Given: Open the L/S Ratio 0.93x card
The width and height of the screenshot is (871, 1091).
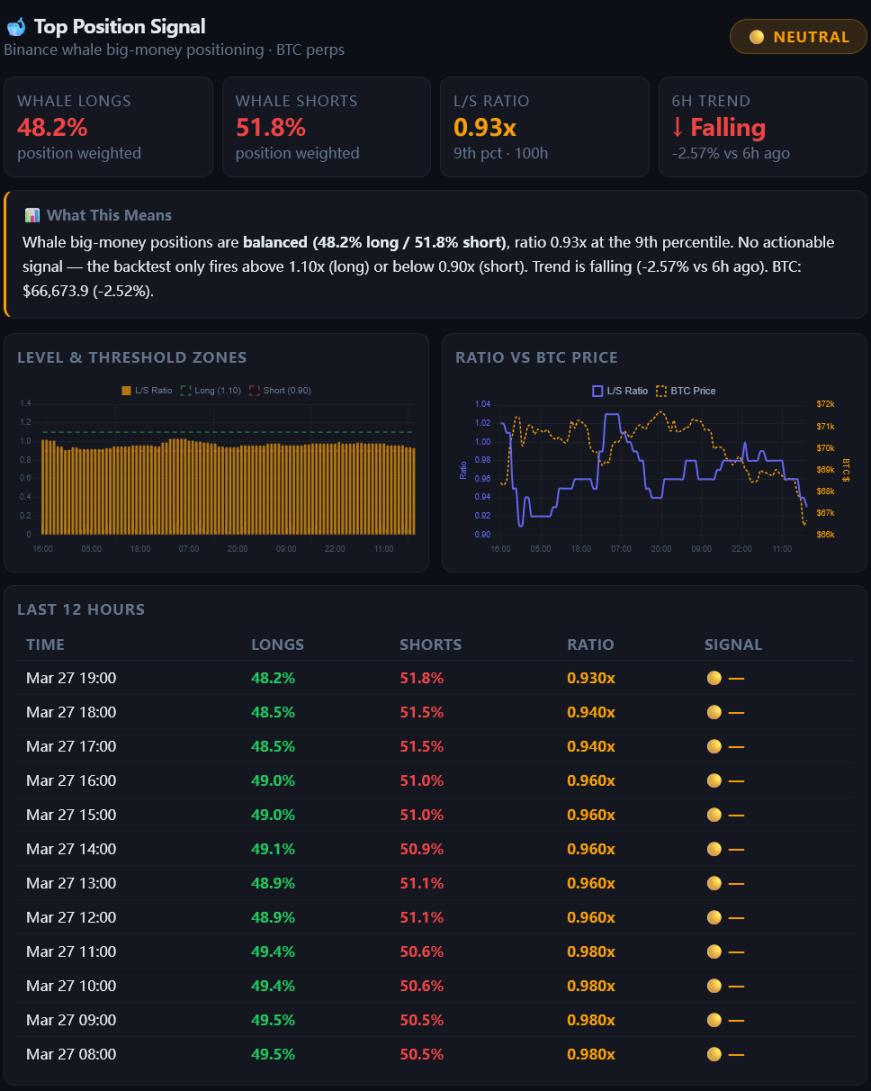Looking at the screenshot, I should click(545, 127).
